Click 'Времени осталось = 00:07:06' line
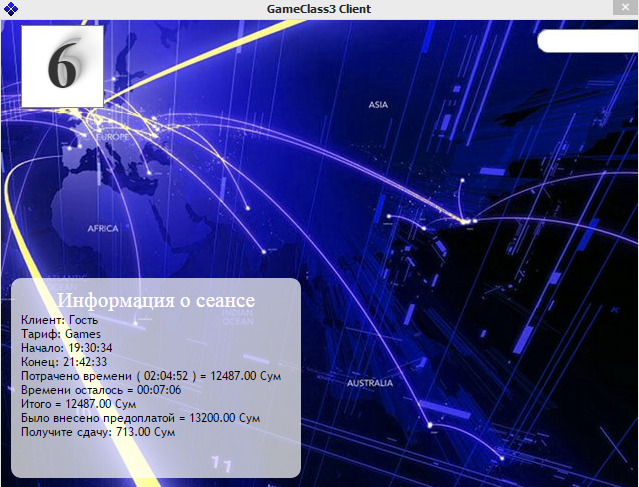 pyautogui.click(x=101, y=390)
